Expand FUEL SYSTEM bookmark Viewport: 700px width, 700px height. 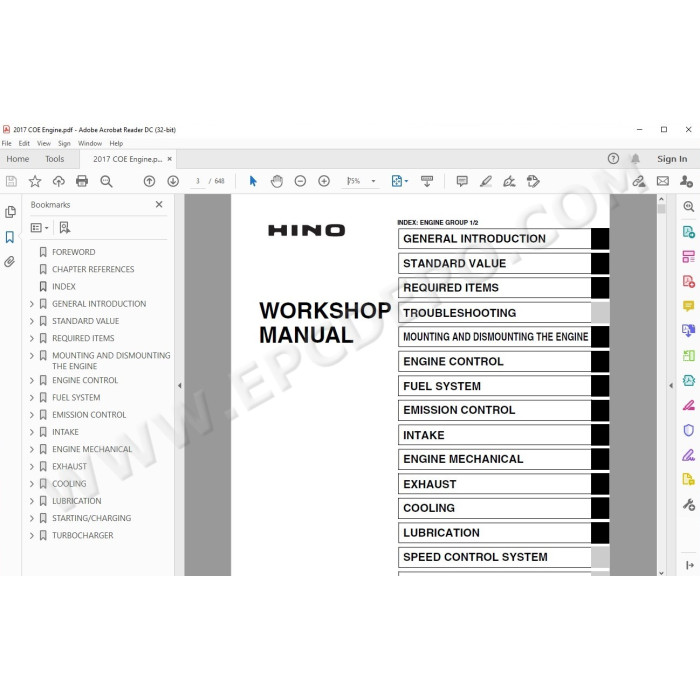[x=32, y=398]
